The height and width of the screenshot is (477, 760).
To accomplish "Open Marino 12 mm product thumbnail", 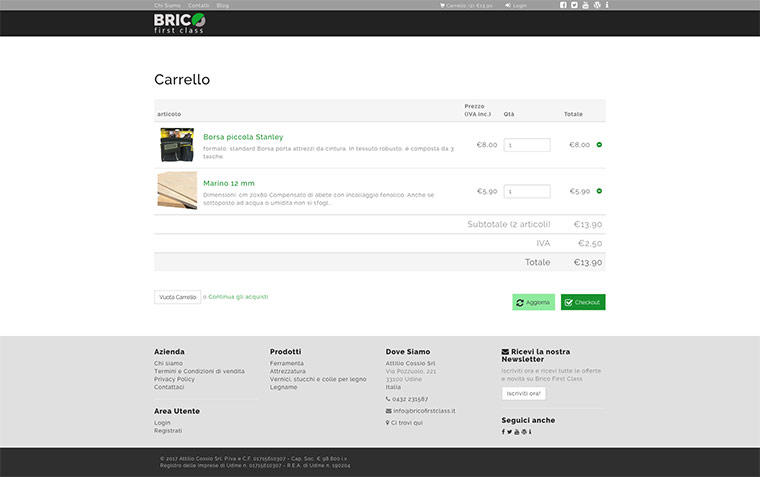I will tap(177, 190).
